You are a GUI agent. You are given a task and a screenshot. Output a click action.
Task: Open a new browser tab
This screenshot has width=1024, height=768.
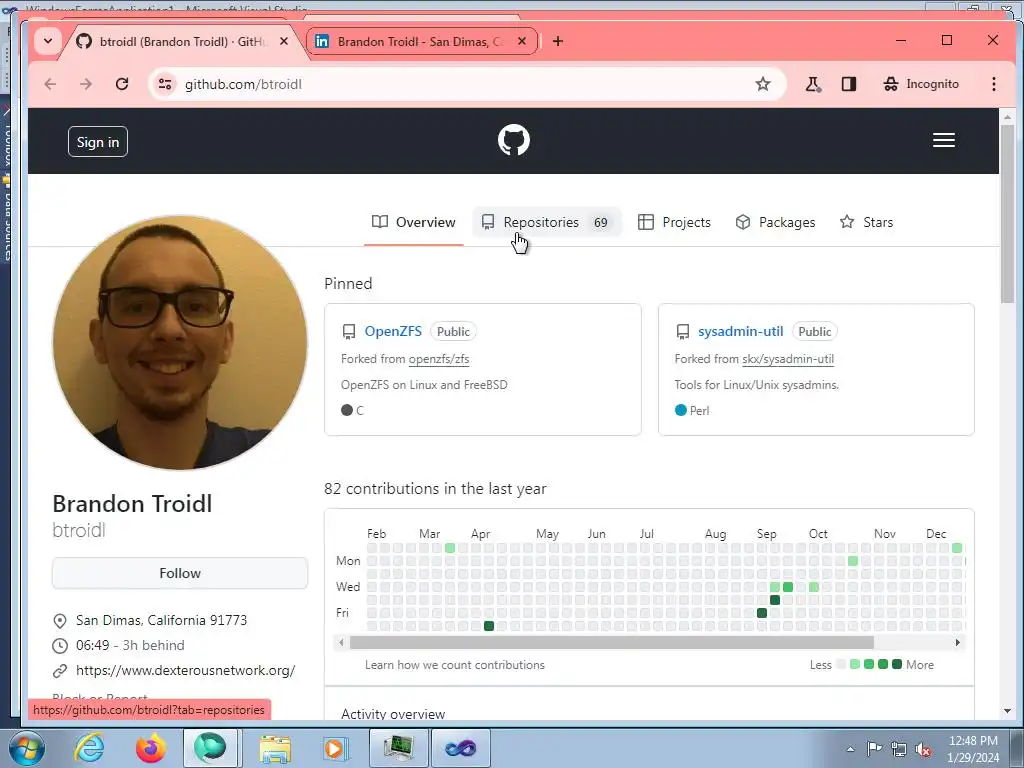pos(558,41)
